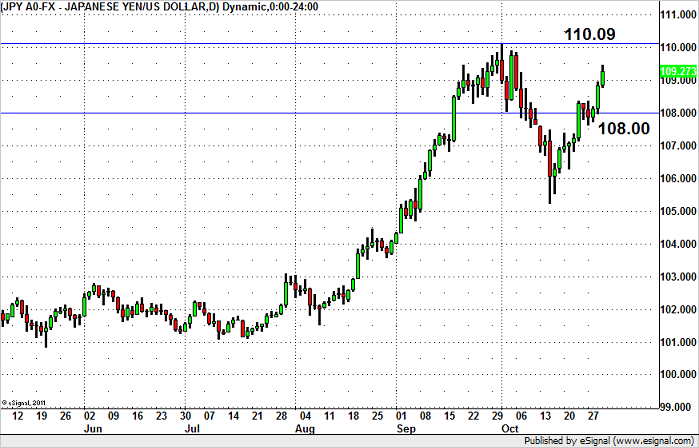699x448 pixels.
Task: Click the date label '22' on the time axis
Action: click(x=473, y=416)
